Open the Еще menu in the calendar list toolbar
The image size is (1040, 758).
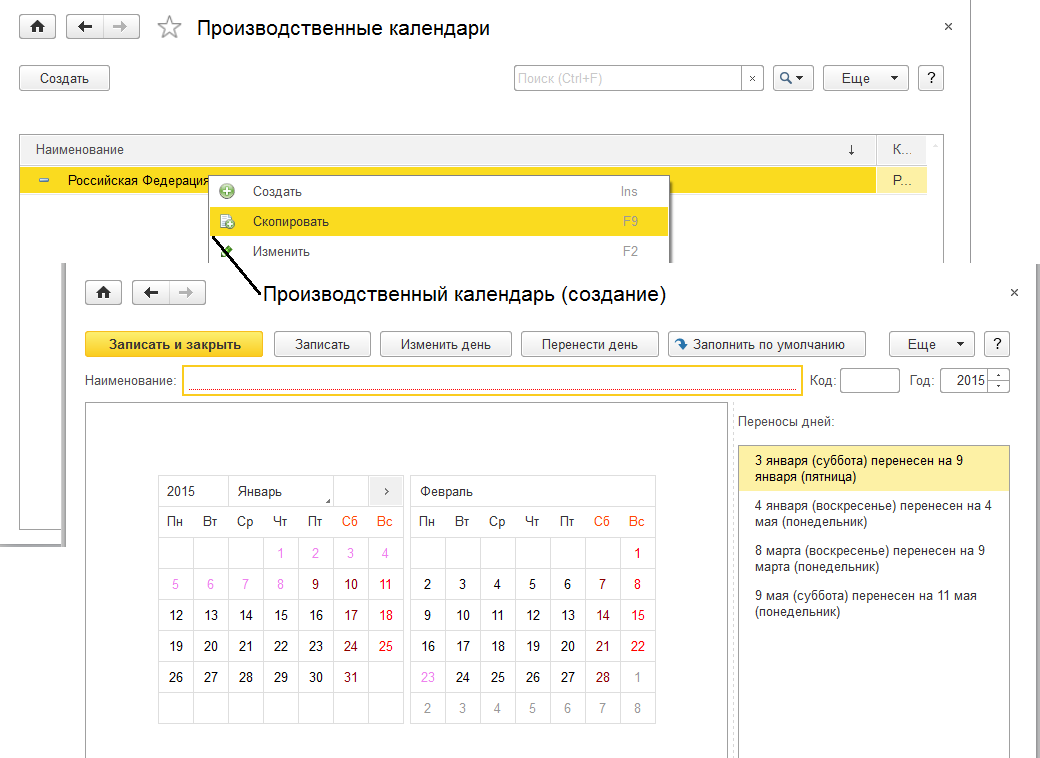tap(865, 78)
